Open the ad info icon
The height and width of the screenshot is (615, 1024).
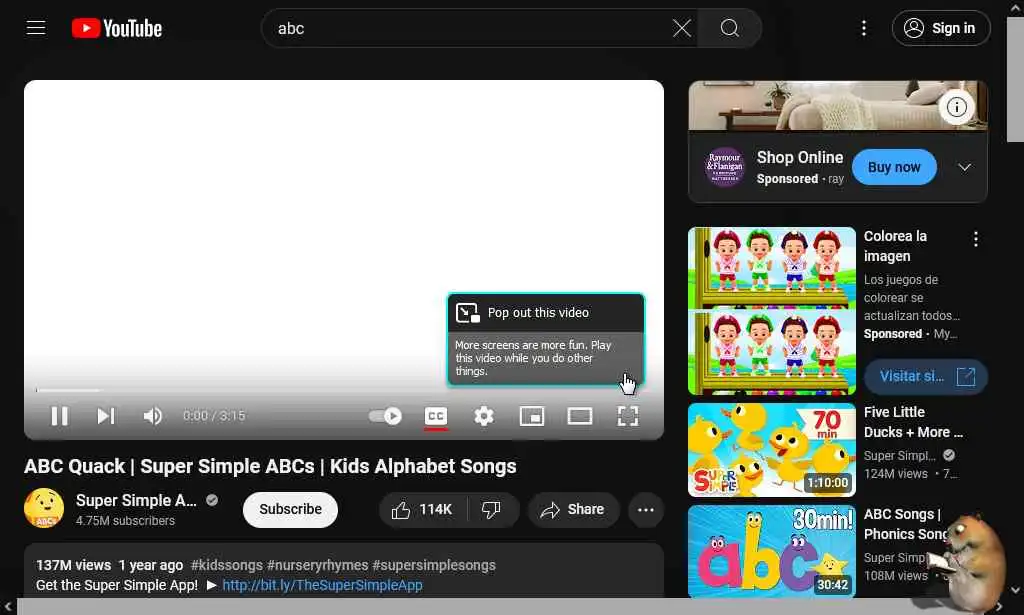click(x=957, y=107)
